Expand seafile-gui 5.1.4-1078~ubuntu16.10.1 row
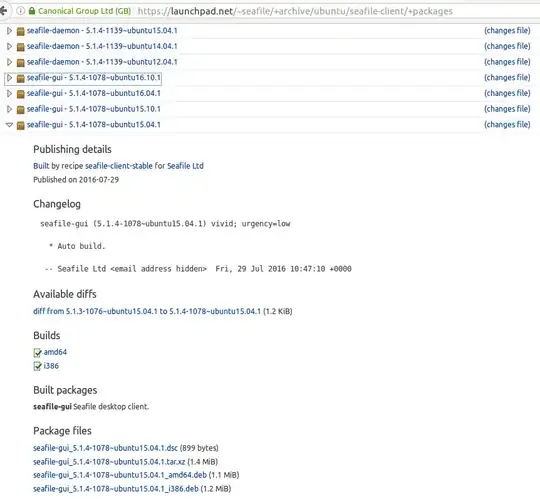 (9, 78)
